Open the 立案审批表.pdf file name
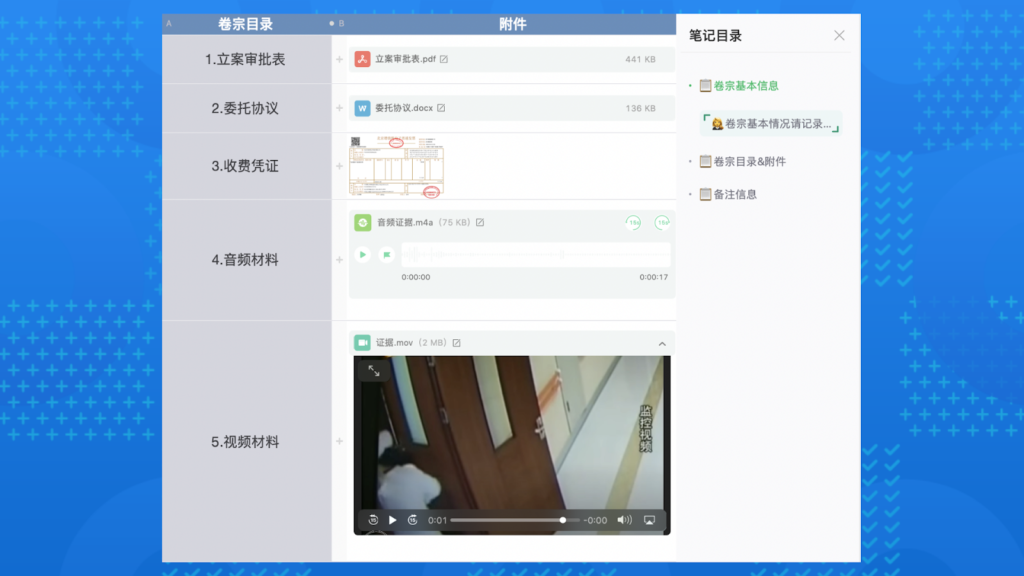 tap(405, 59)
